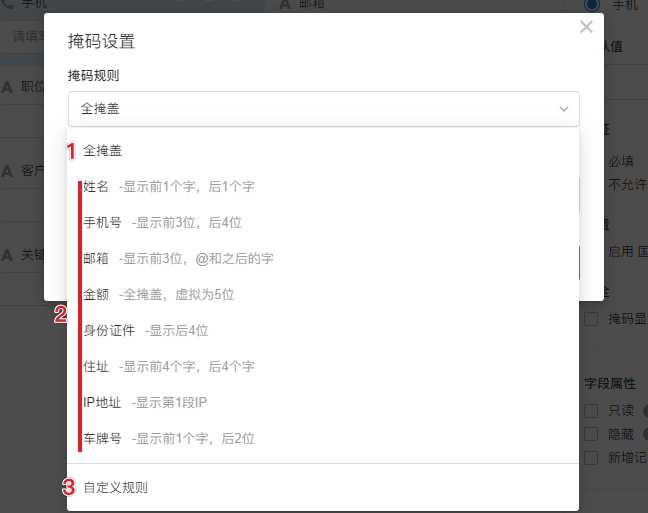
Task: Enable 只读 field property checkbox
Action: tap(591, 411)
